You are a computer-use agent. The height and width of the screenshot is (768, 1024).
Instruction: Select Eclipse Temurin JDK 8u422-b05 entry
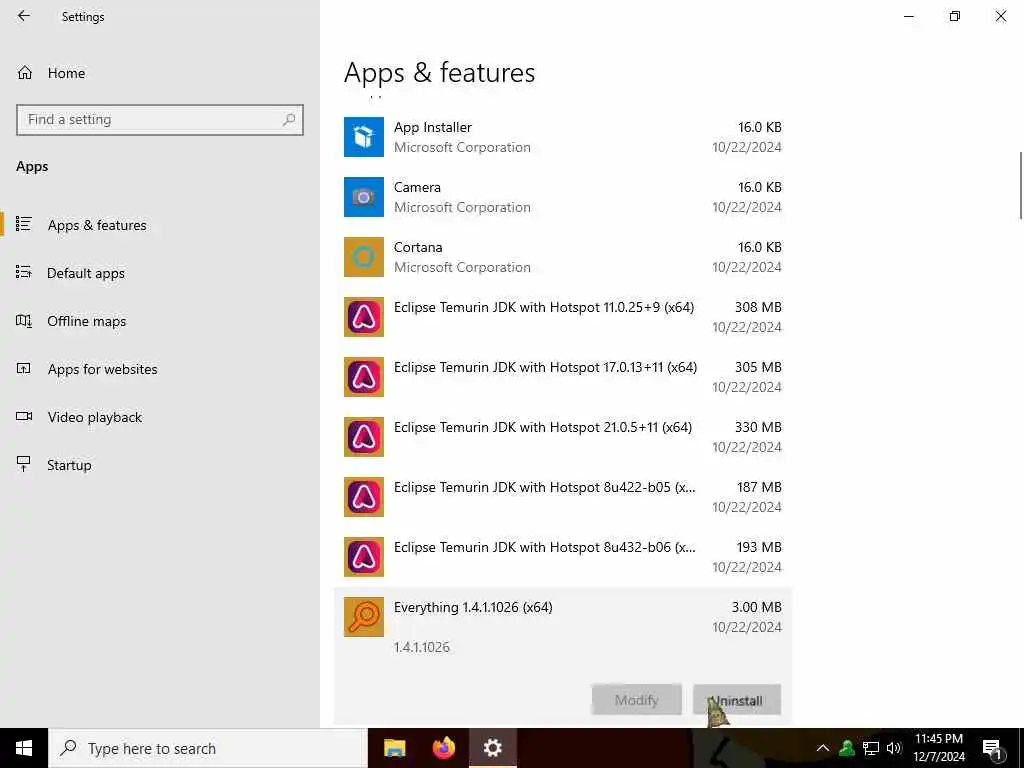pos(545,488)
